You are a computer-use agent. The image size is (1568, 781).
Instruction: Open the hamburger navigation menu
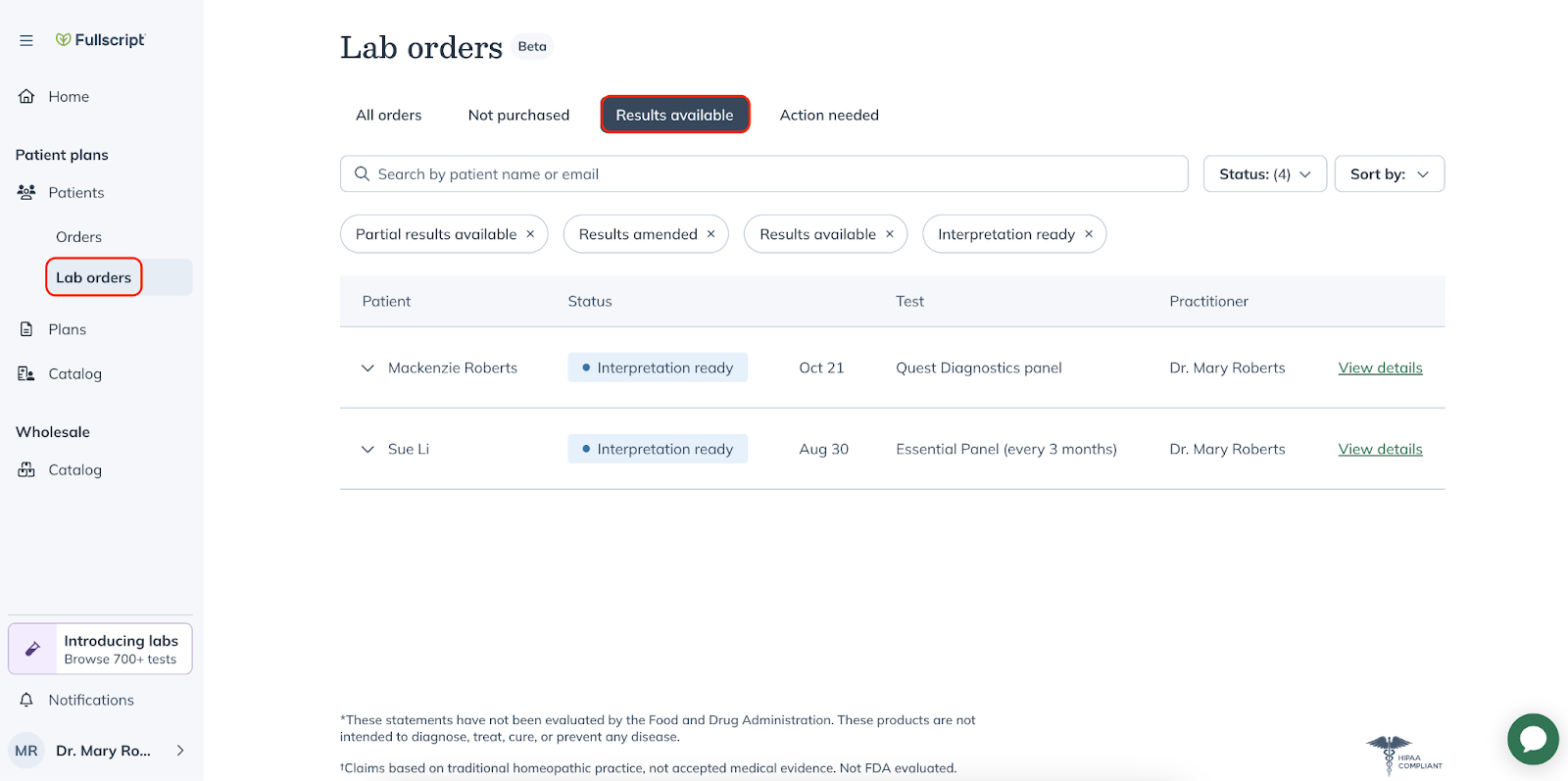25,40
